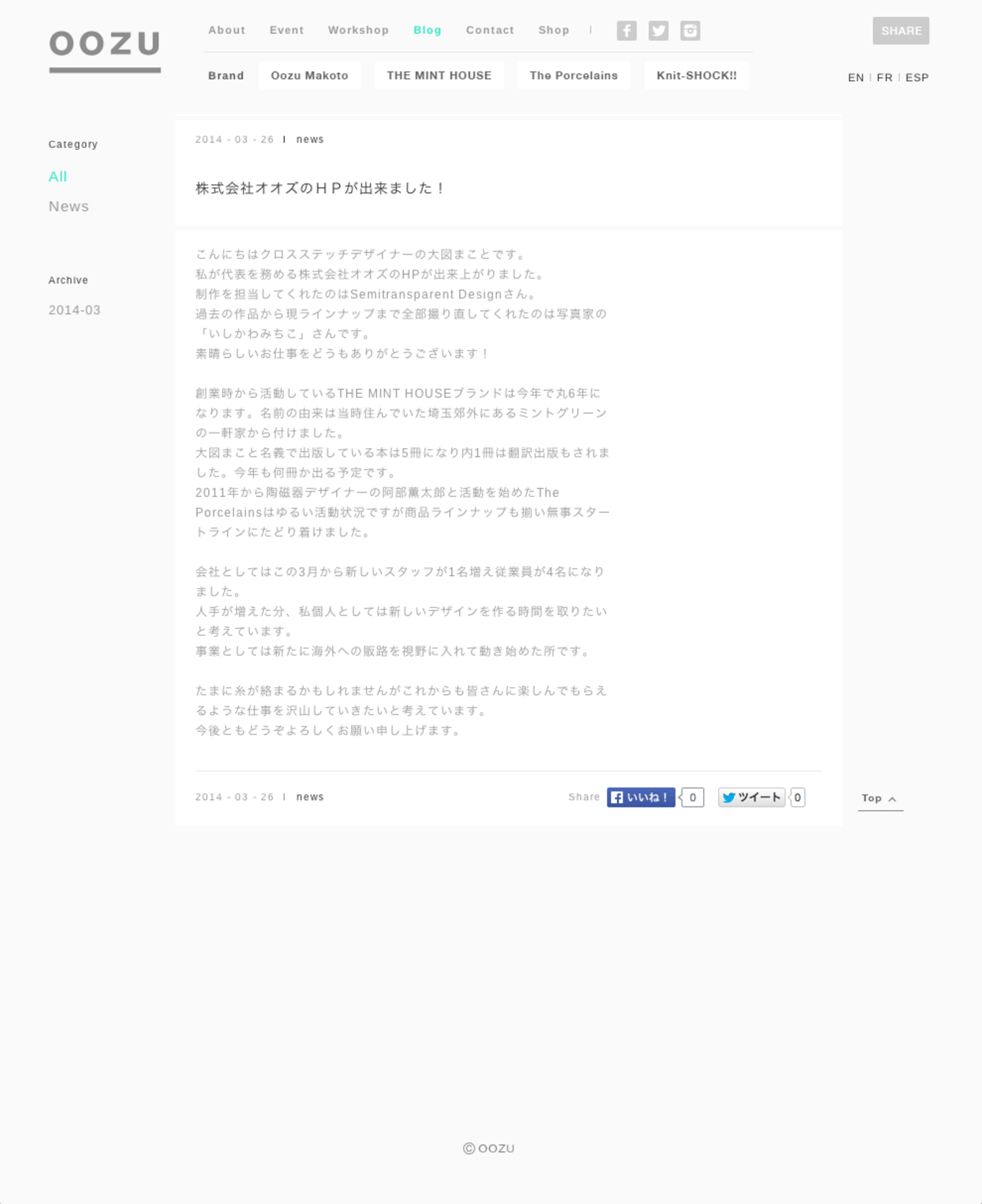The height and width of the screenshot is (1204, 982).
Task: Switch language to FR
Action: 884,78
